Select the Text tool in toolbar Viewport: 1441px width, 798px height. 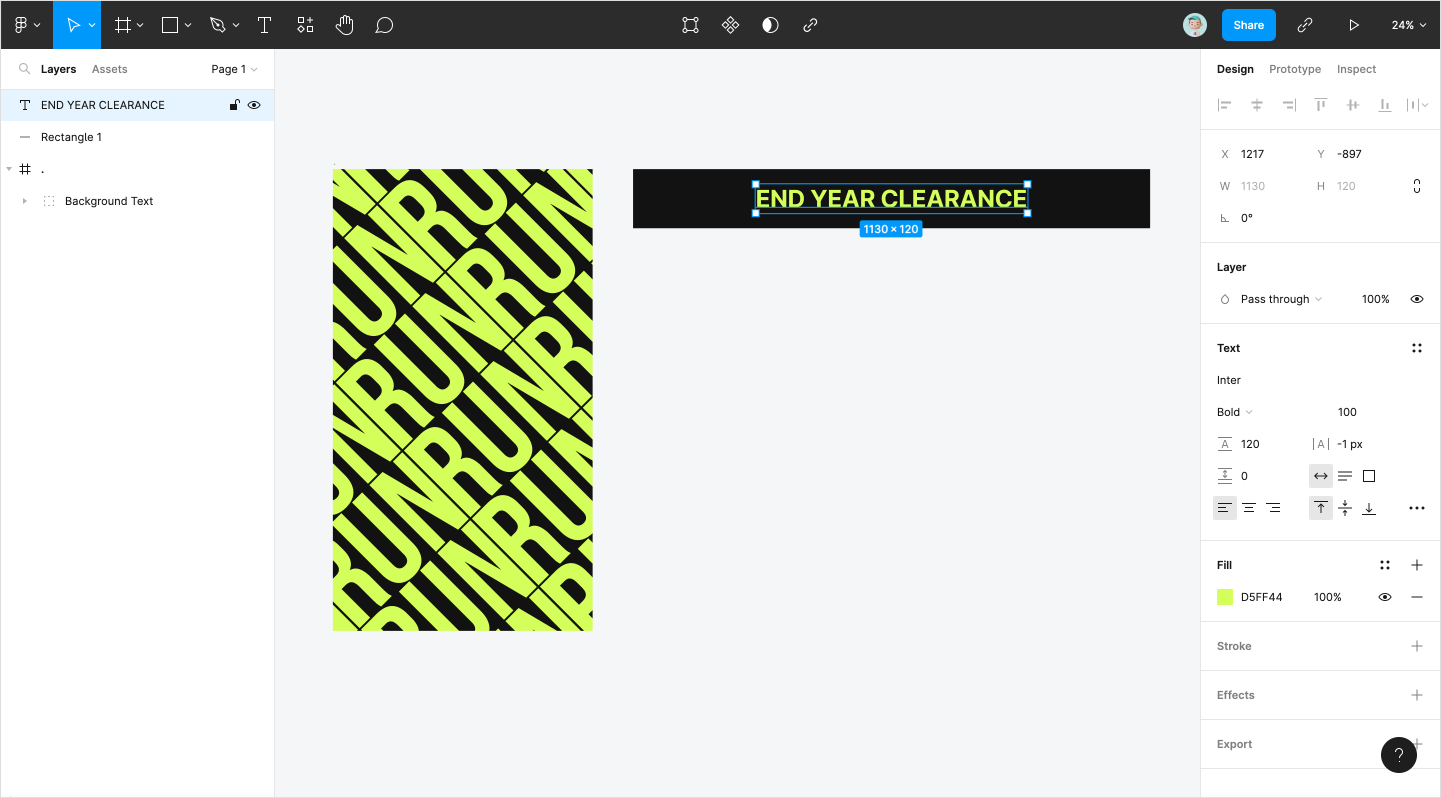tap(264, 25)
